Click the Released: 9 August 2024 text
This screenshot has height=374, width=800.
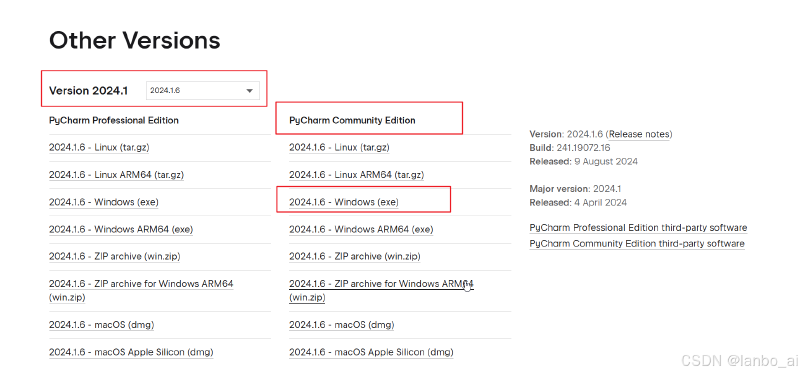coord(584,162)
